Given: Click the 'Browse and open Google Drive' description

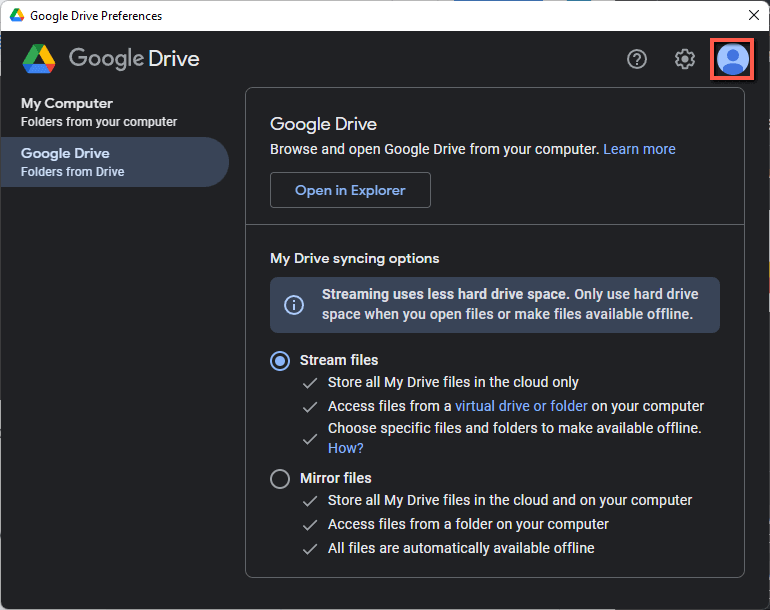Looking at the screenshot, I should pos(435,149).
